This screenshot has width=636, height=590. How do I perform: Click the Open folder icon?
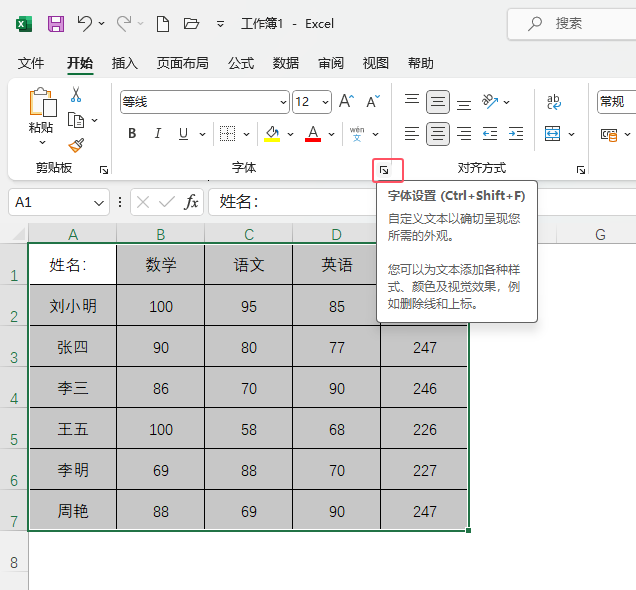[x=191, y=24]
